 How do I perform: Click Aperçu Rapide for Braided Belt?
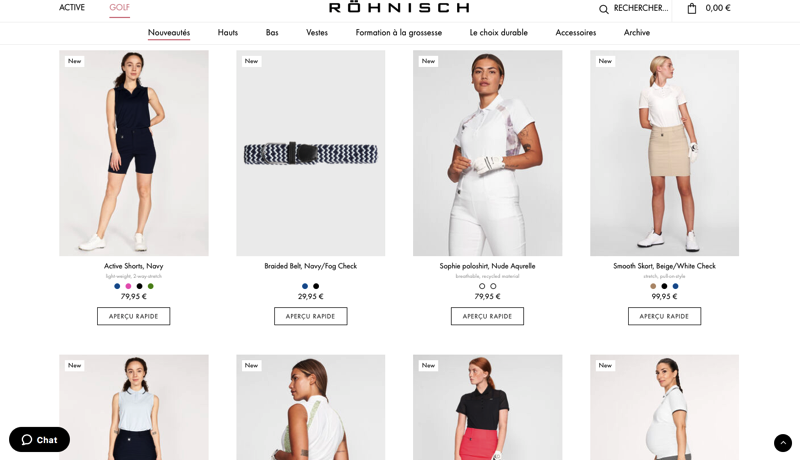click(311, 316)
